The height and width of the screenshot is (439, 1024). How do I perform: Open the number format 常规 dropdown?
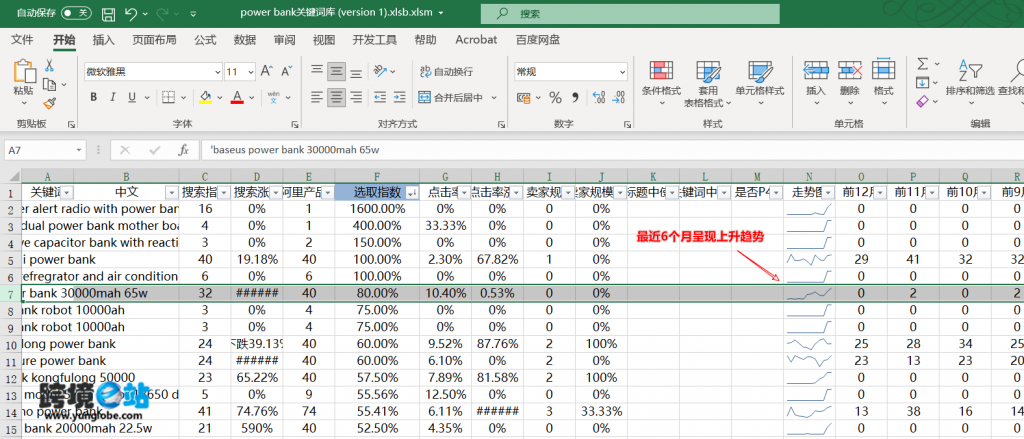pyautogui.click(x=622, y=72)
